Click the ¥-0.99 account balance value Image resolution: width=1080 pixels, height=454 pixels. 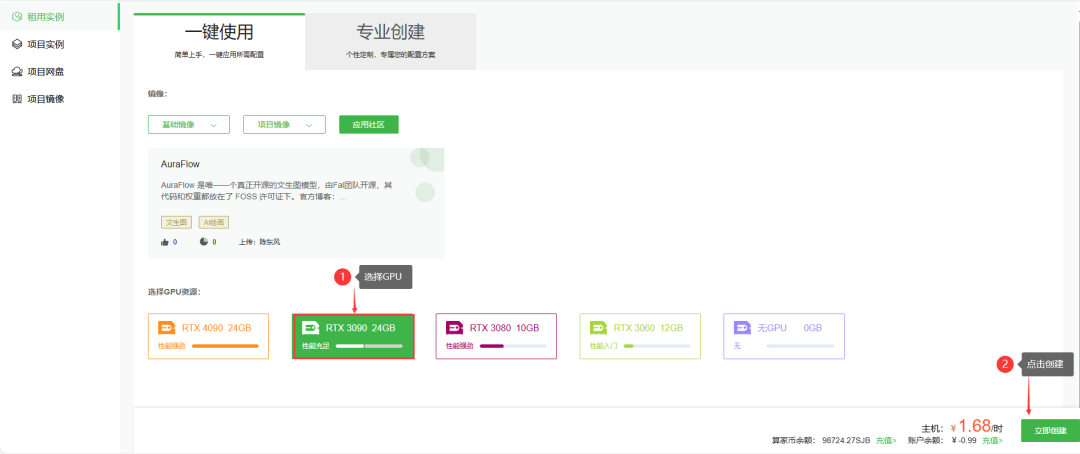click(964, 440)
